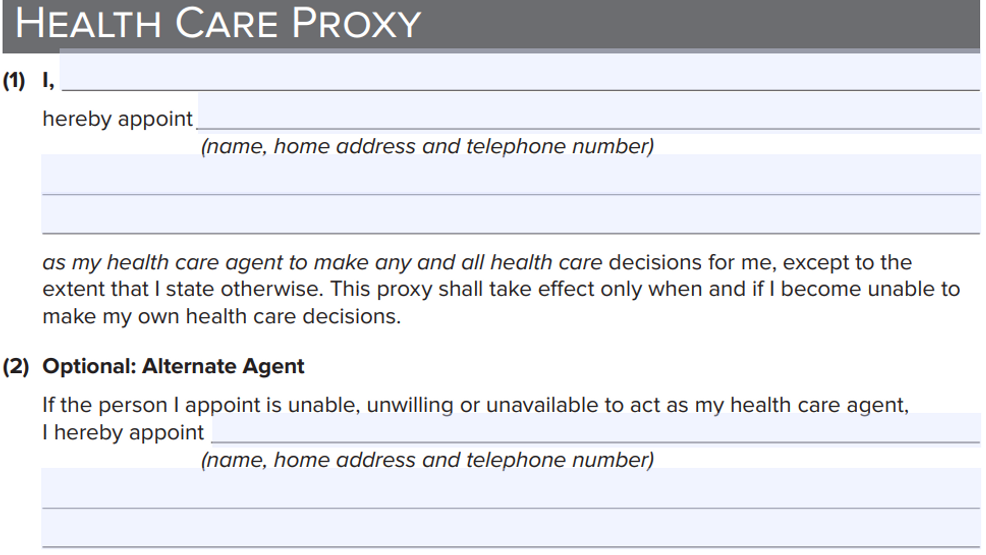Select the second line of agent address

click(510, 175)
